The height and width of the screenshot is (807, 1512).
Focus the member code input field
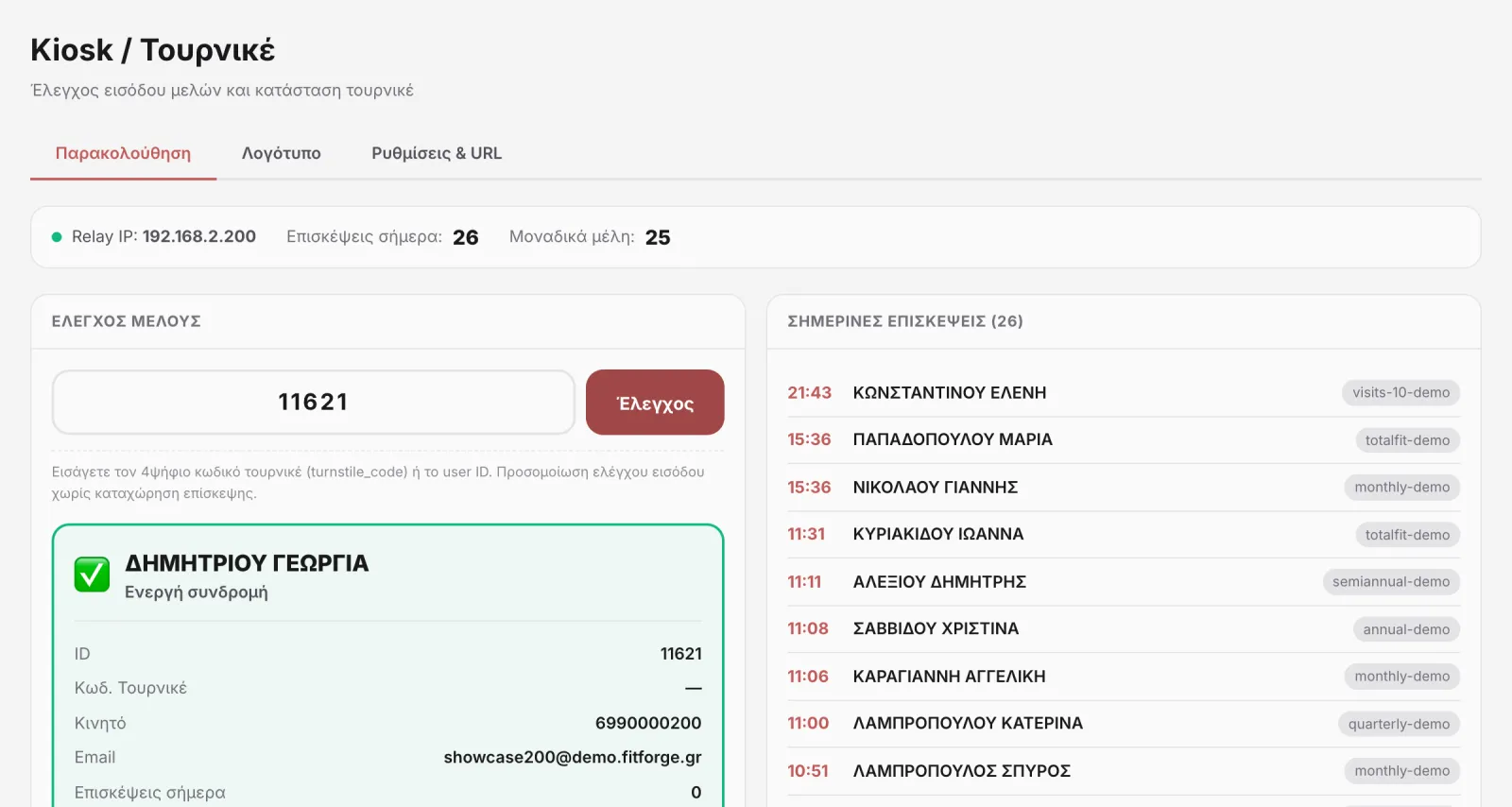click(313, 403)
